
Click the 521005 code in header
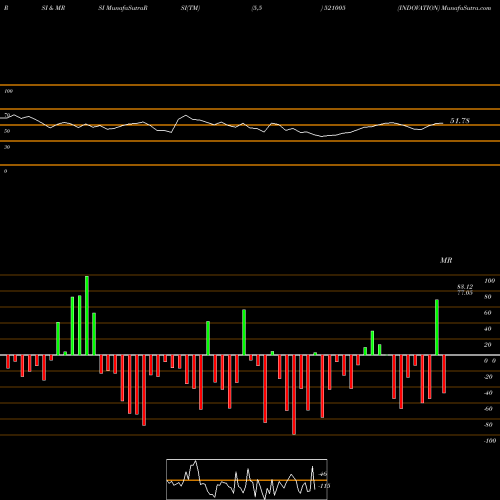[x=334, y=8]
